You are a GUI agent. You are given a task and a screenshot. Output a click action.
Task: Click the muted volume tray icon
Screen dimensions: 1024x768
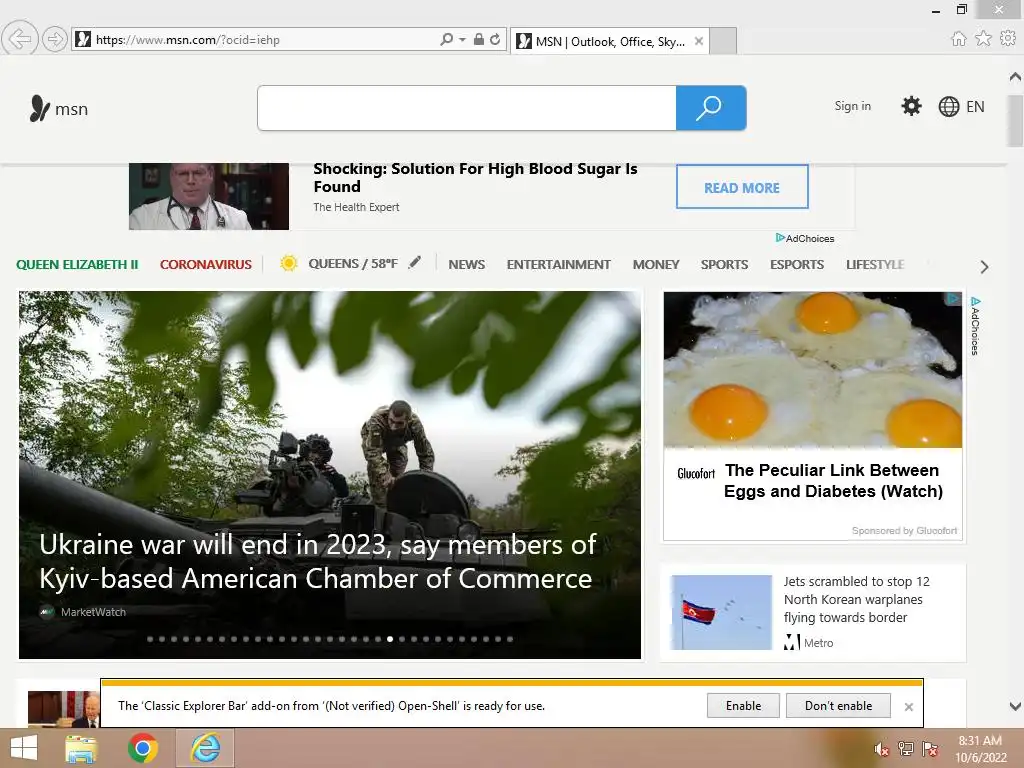pyautogui.click(x=881, y=749)
